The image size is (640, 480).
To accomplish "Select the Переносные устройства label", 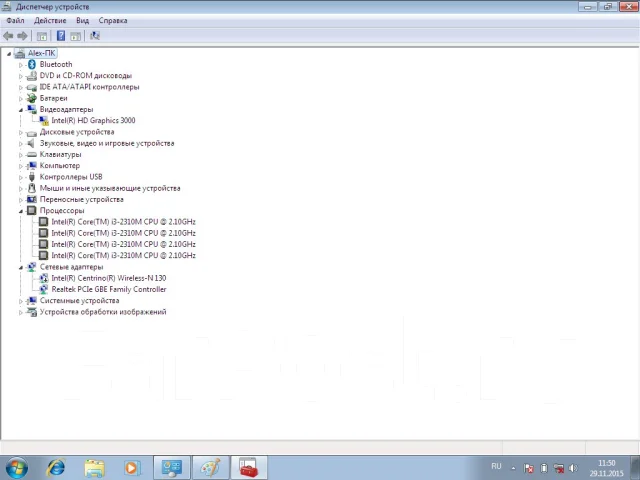I will point(82,199).
